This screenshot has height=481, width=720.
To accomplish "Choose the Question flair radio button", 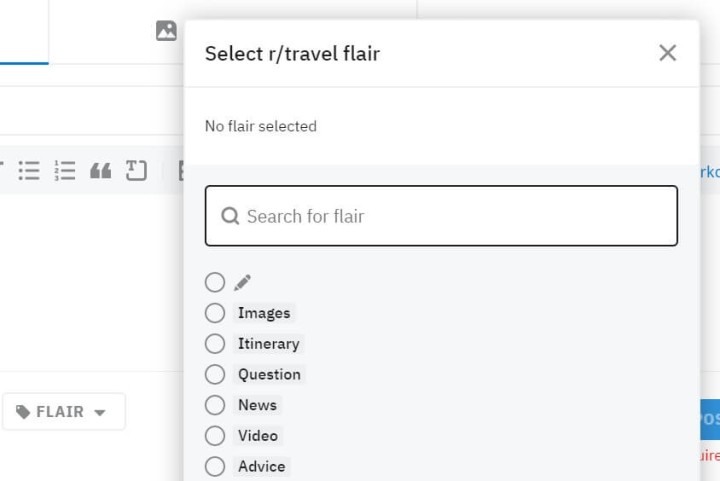I will 215,375.
